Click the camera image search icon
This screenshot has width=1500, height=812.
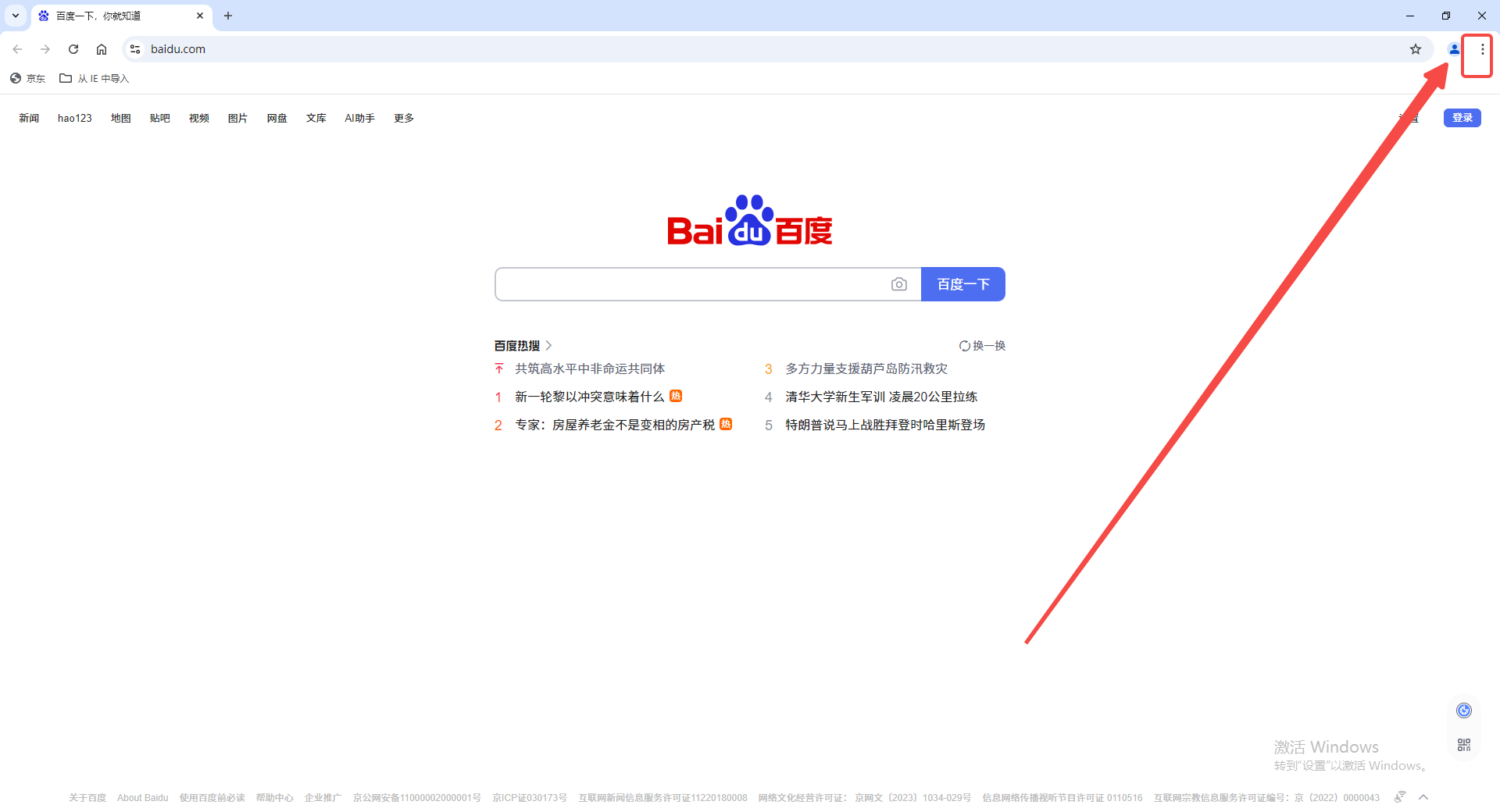pos(899,284)
